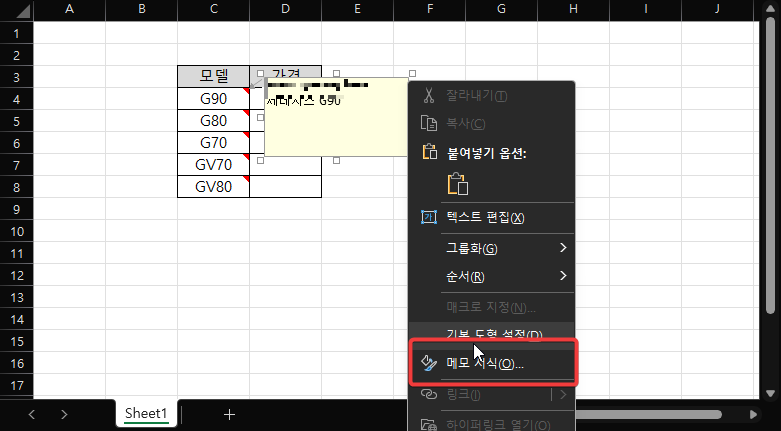Click cell containing G80
Screen dimensions: 781x431
pos(213,121)
